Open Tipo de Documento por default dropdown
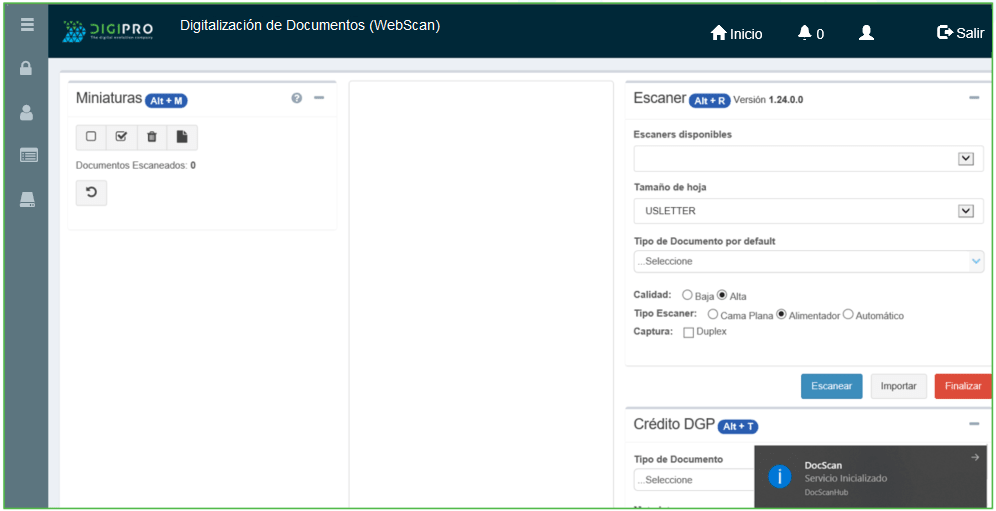996x511 pixels. (x=808, y=261)
